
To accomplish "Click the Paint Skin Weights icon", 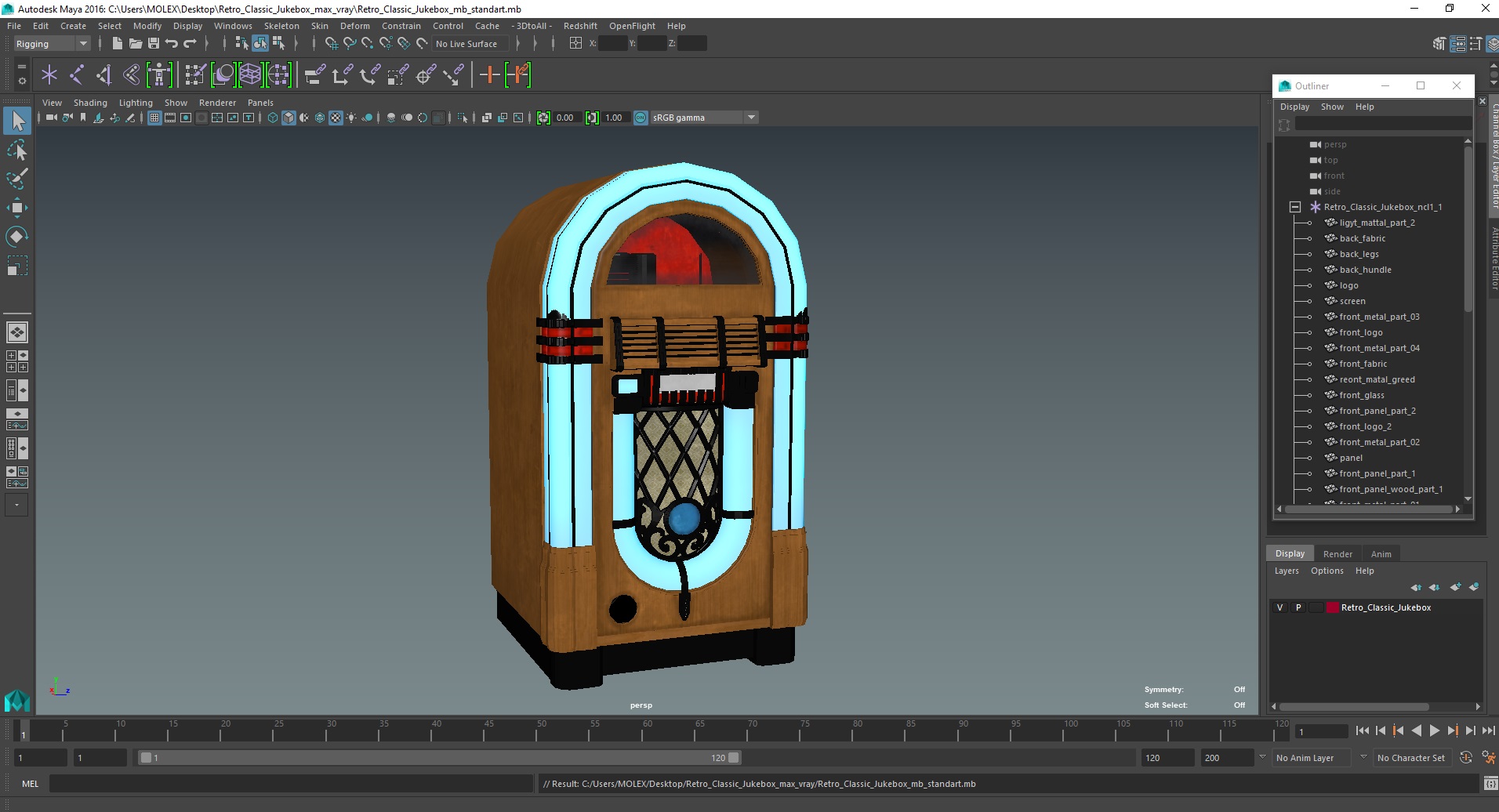I will click(x=195, y=75).
